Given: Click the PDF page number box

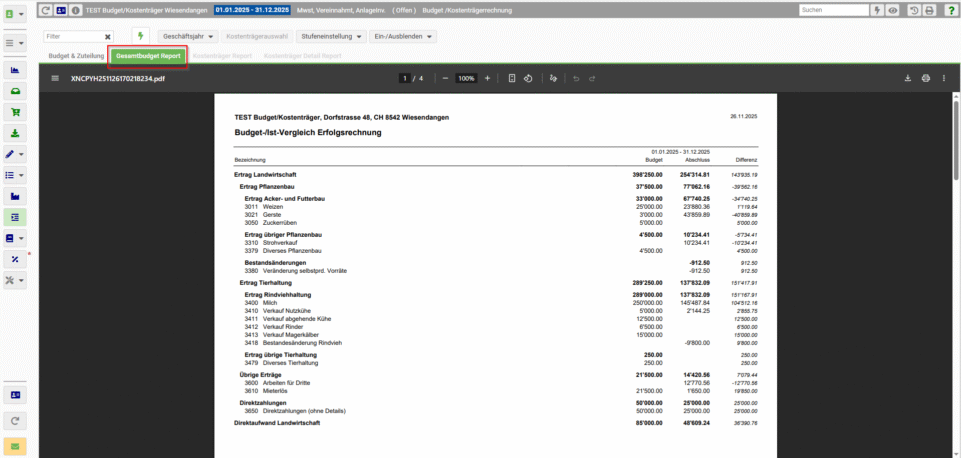Looking at the screenshot, I should click(405, 78).
